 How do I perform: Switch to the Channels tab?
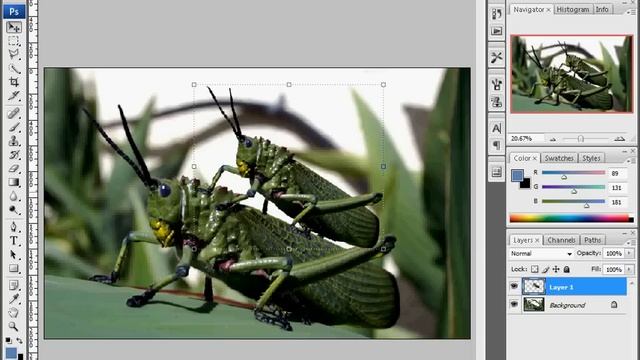pyautogui.click(x=561, y=240)
